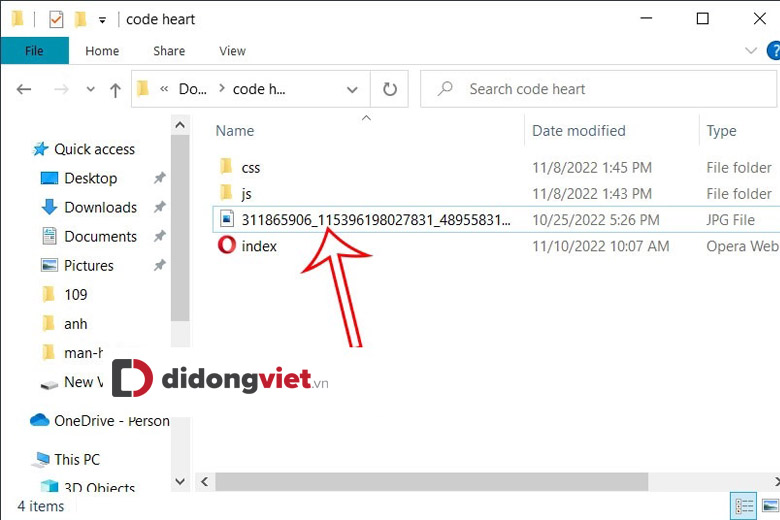Go up one folder level
780x520 pixels.
[x=115, y=90]
